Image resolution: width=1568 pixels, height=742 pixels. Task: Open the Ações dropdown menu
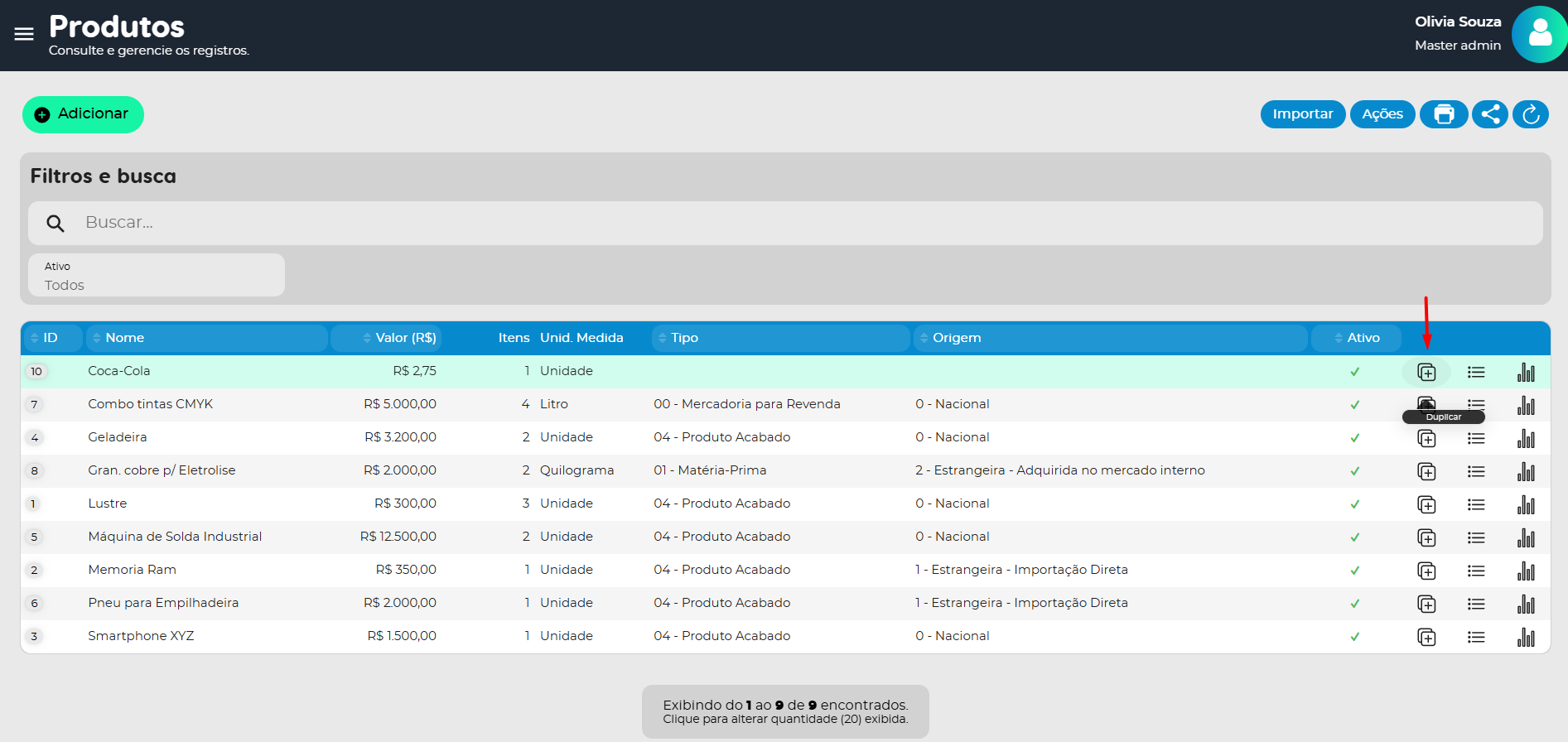click(x=1382, y=114)
